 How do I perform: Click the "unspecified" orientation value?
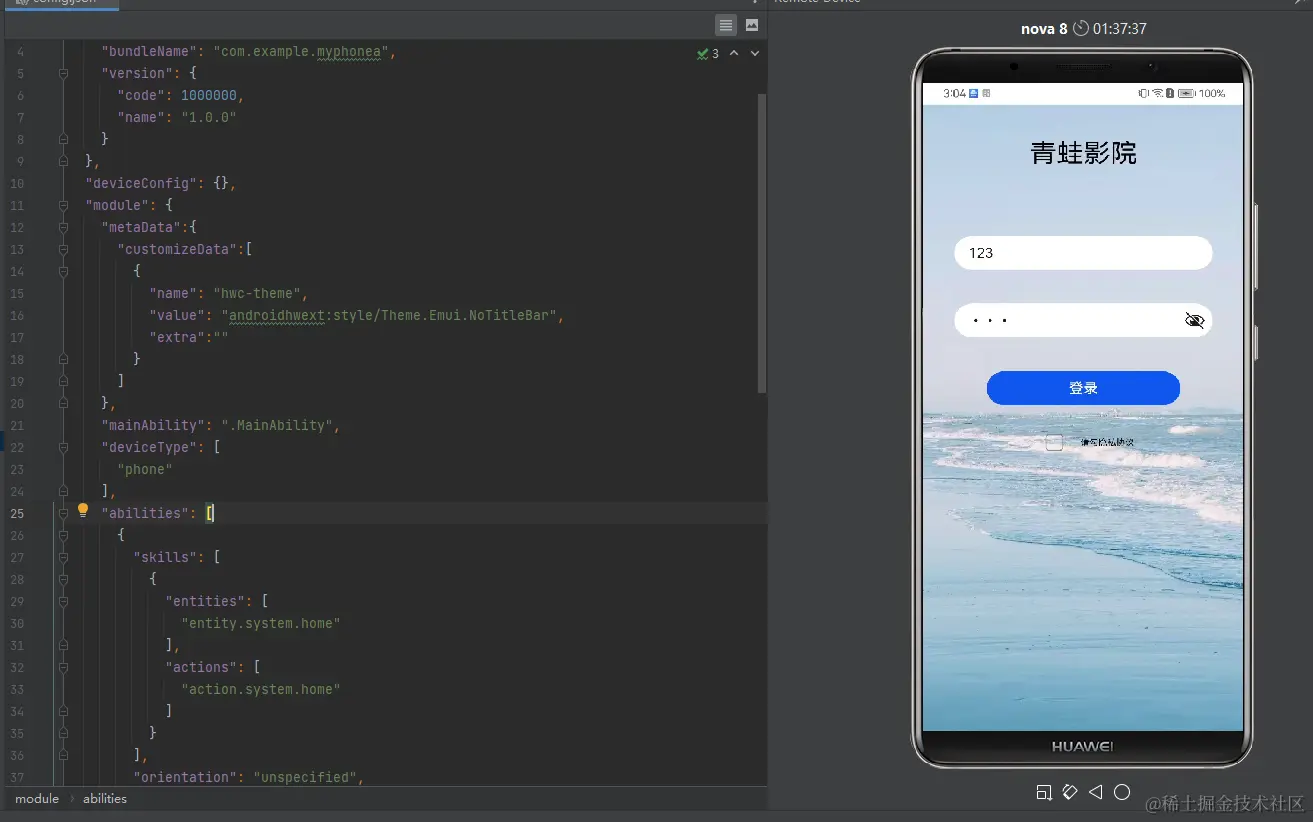[x=305, y=777]
